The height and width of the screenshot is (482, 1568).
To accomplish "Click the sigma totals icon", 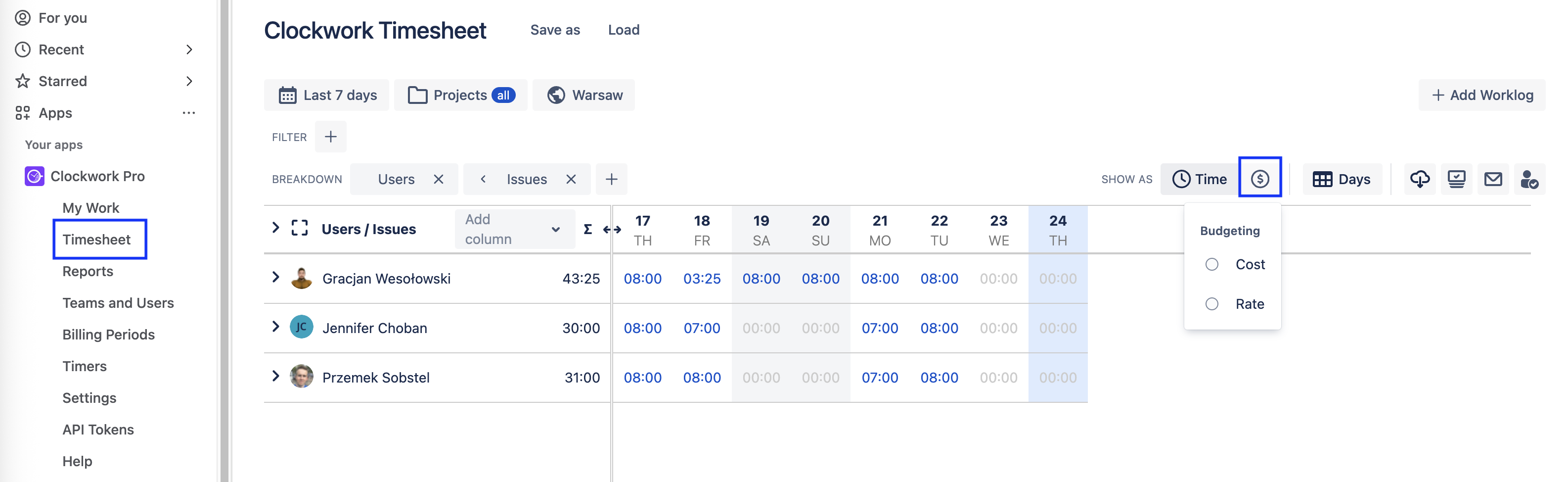I will 587,229.
